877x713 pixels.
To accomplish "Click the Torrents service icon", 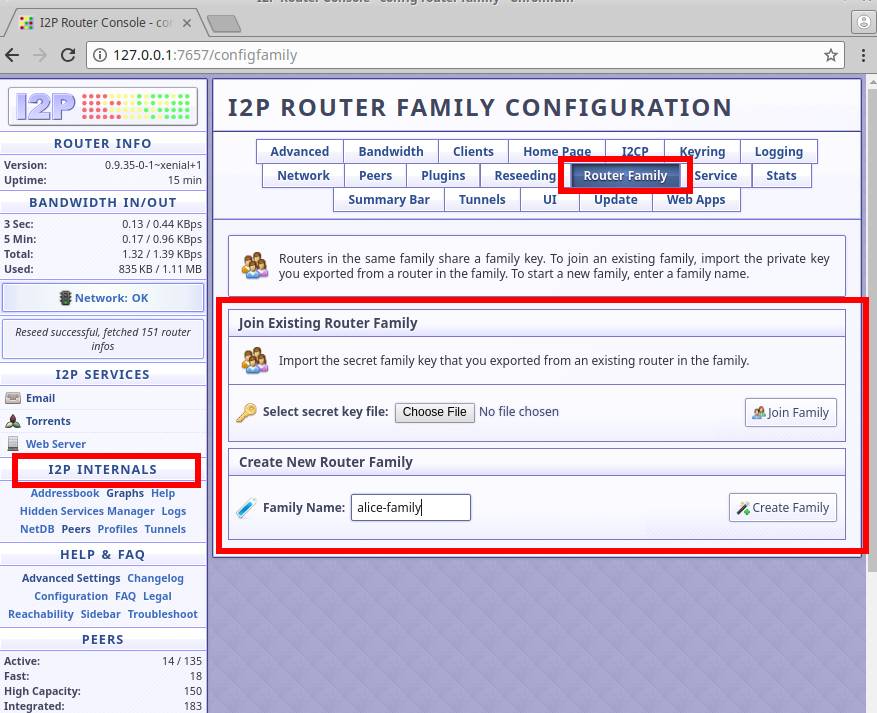I will [13, 421].
